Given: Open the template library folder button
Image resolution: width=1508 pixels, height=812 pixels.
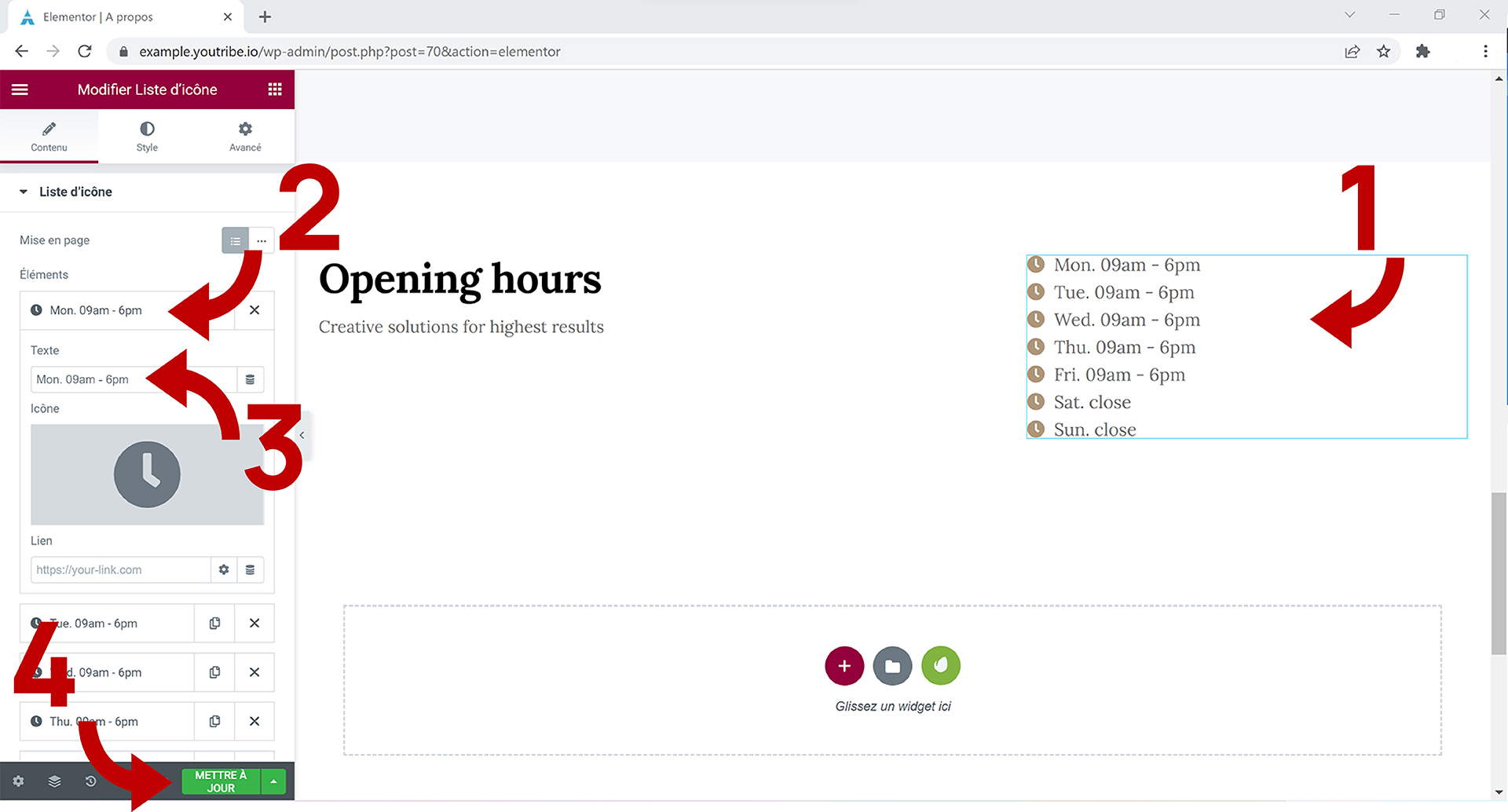Looking at the screenshot, I should pyautogui.click(x=892, y=666).
